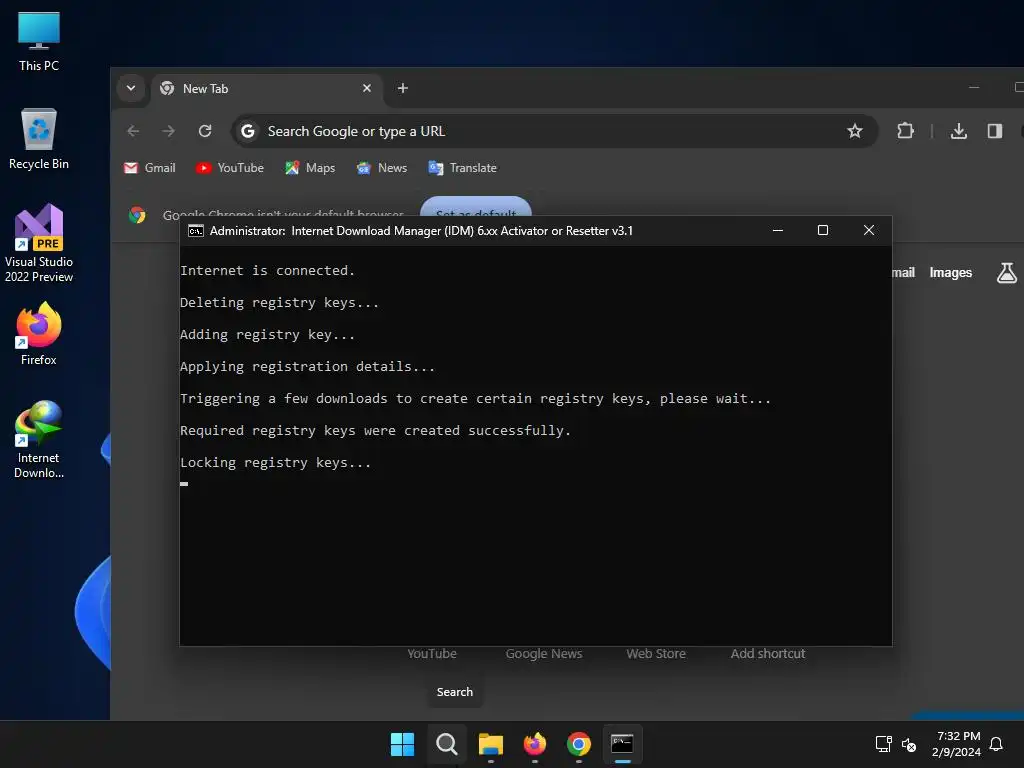The image size is (1024, 768).
Task: Open Chrome tab search dropdown arrow
Action: point(131,88)
